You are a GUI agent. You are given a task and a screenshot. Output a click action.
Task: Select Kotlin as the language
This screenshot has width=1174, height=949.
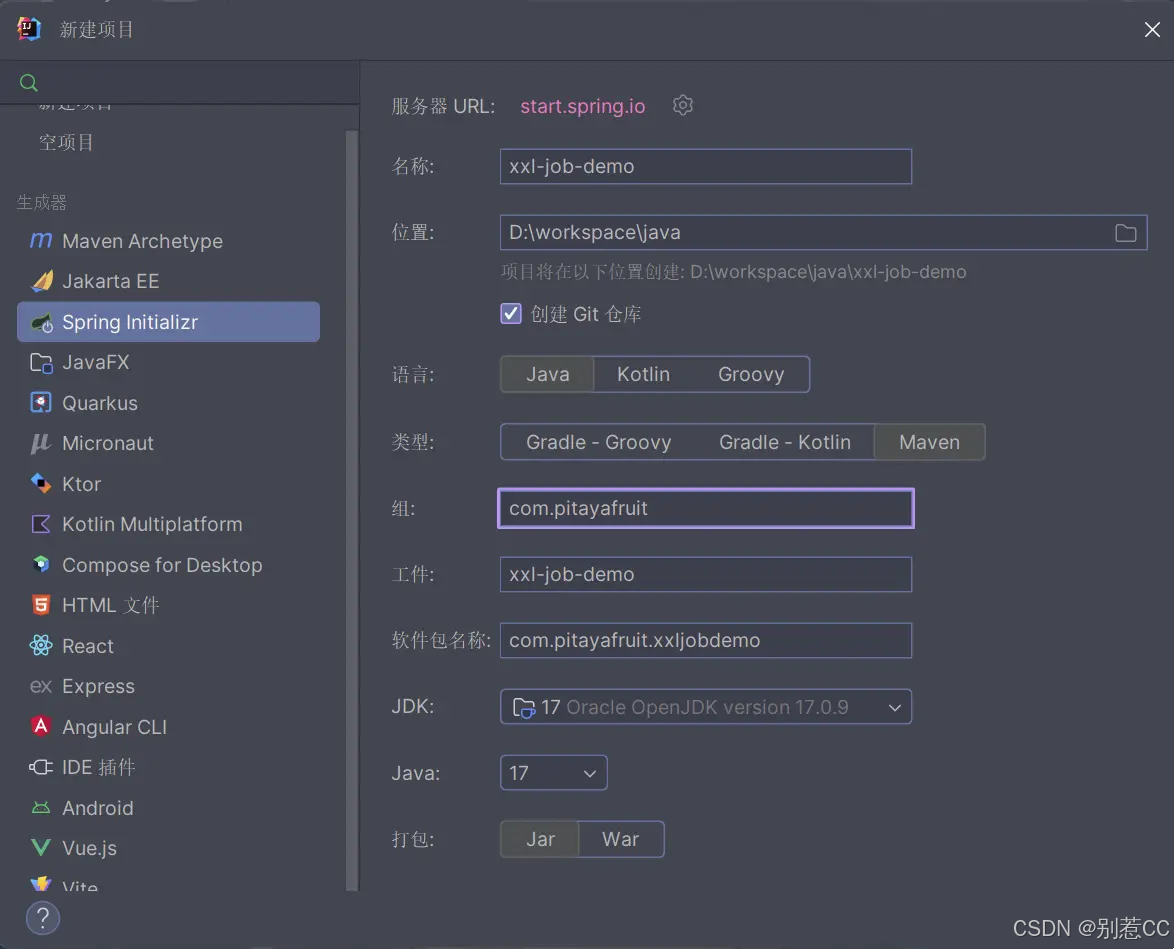(x=643, y=374)
